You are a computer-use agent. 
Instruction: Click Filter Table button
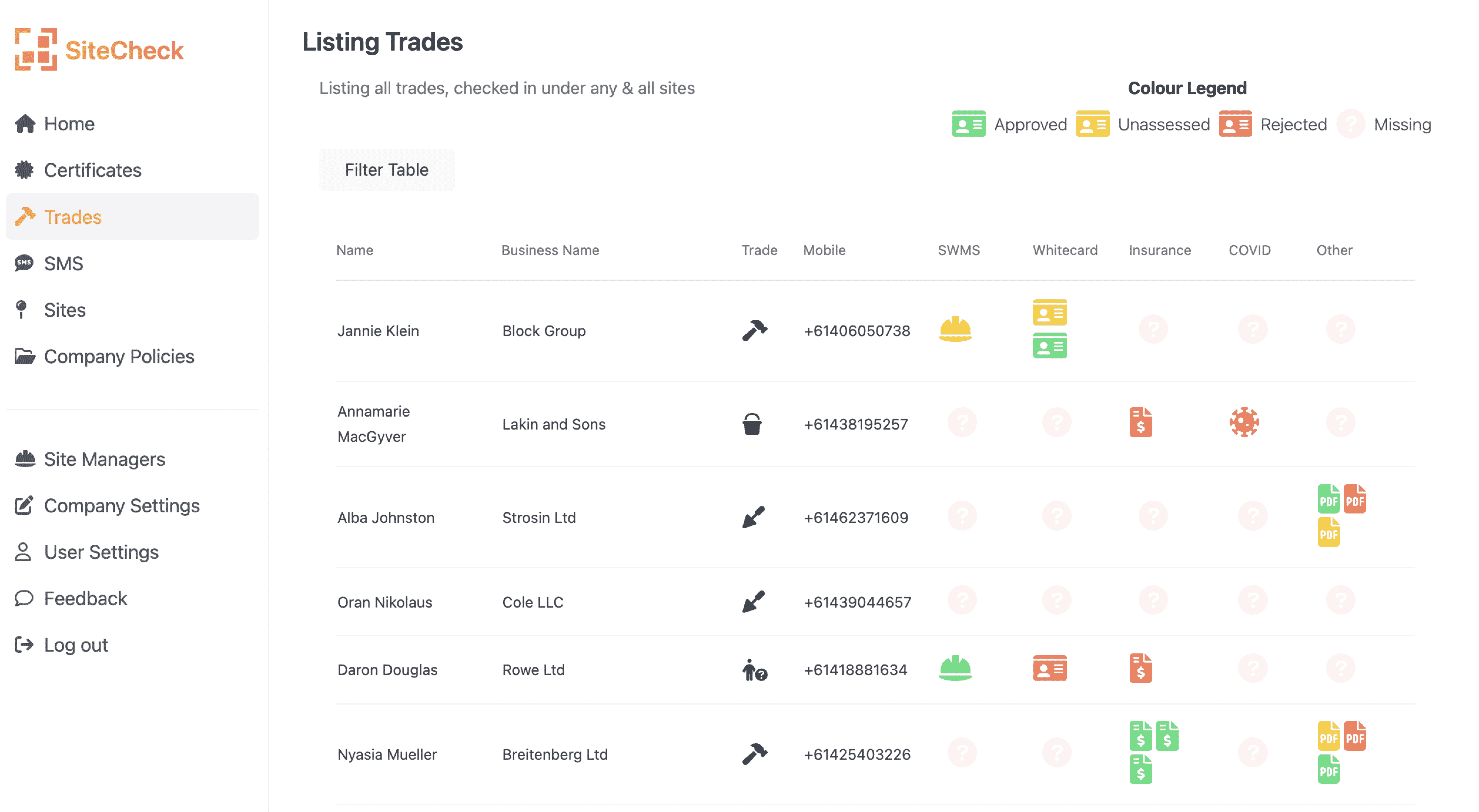point(386,170)
